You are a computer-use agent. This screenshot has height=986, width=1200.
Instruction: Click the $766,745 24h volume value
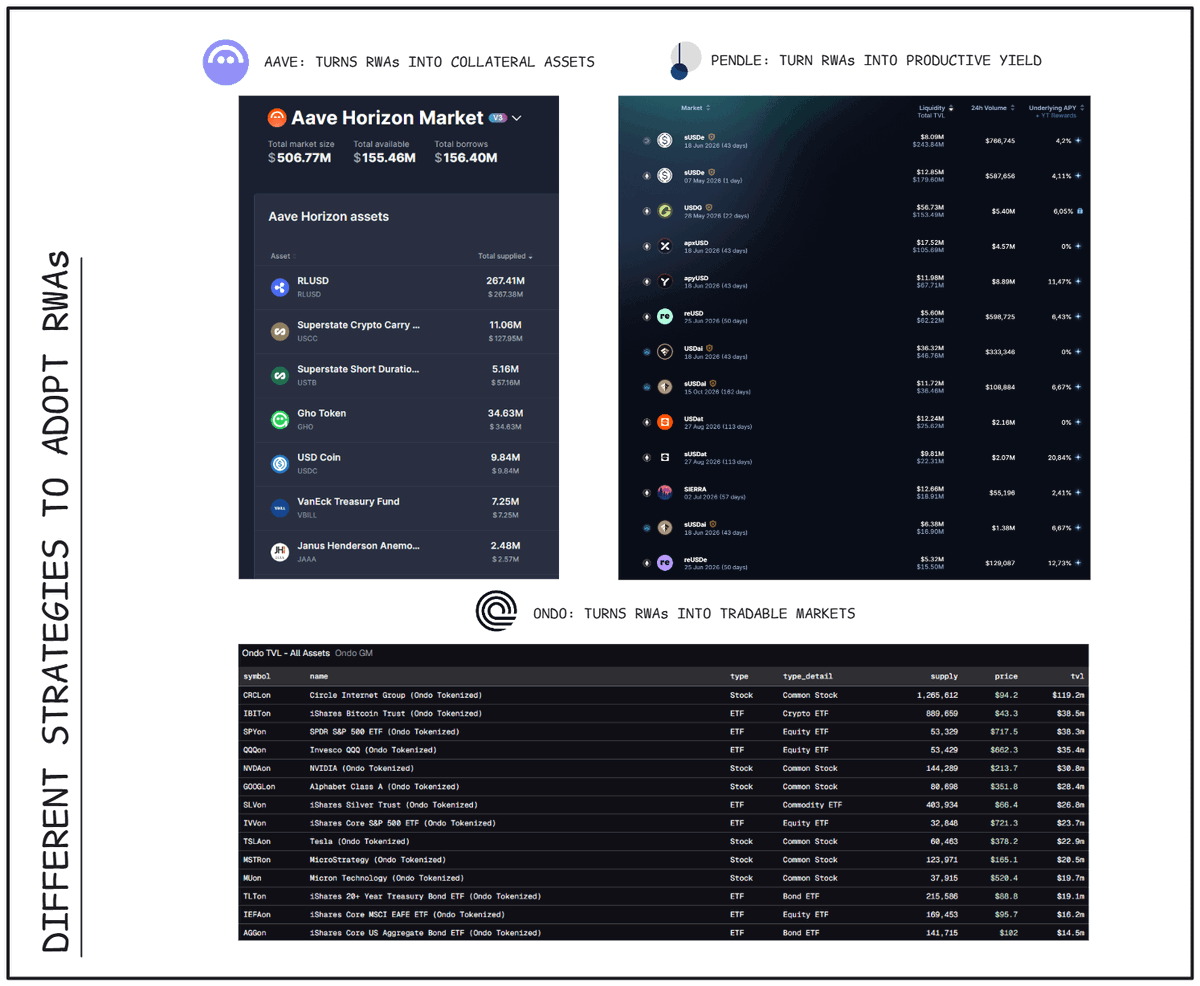[x=998, y=141]
